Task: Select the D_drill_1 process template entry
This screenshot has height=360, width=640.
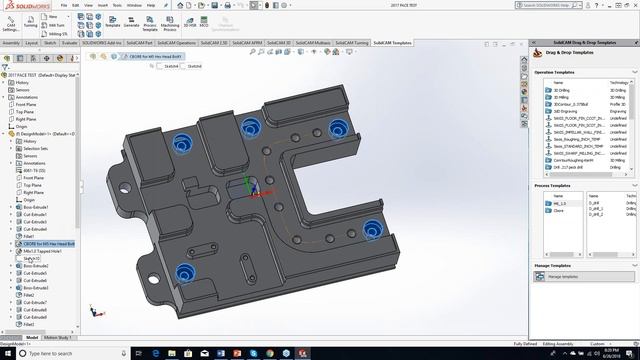Action: click(x=596, y=209)
